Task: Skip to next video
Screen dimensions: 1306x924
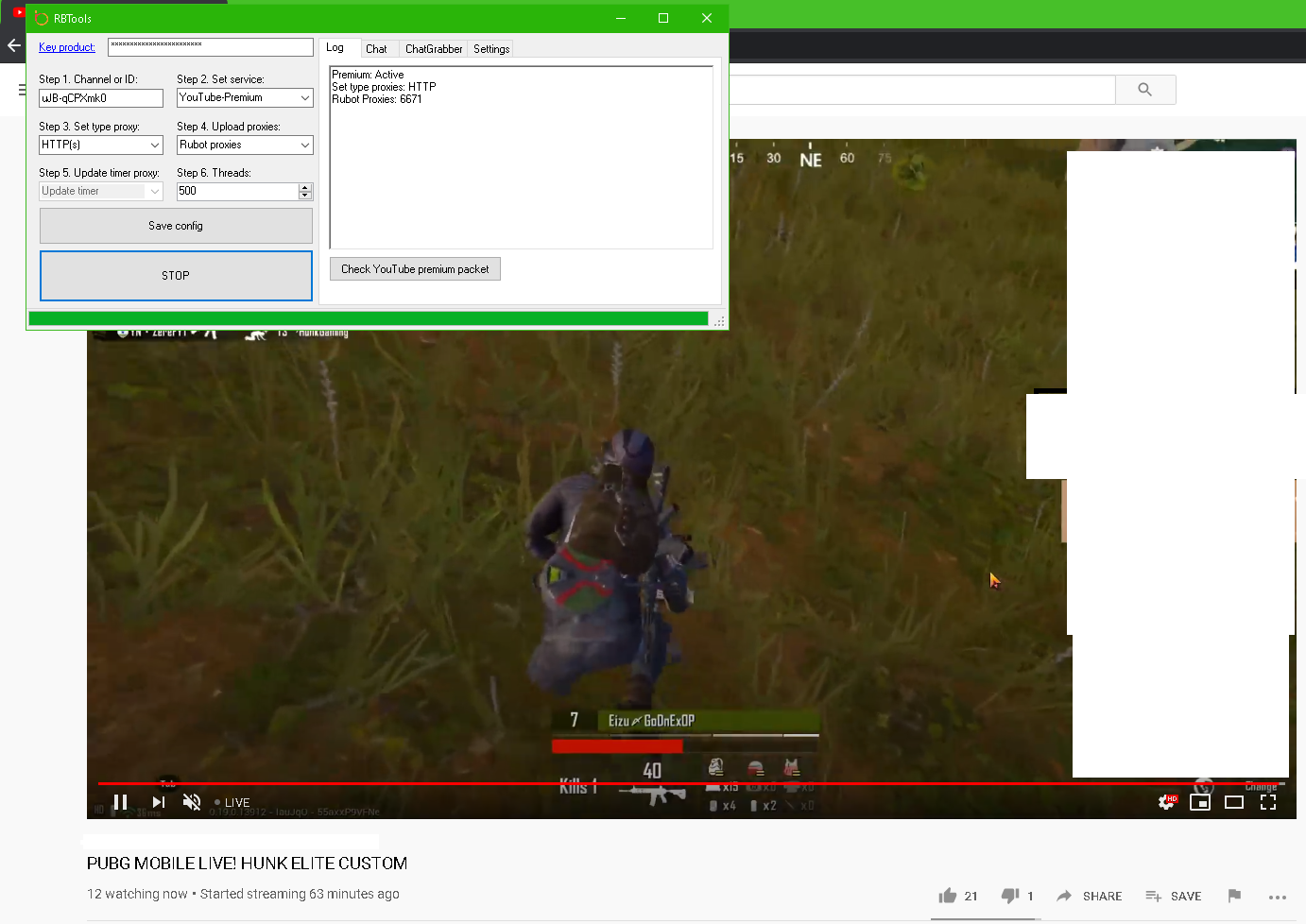Action: click(x=158, y=802)
